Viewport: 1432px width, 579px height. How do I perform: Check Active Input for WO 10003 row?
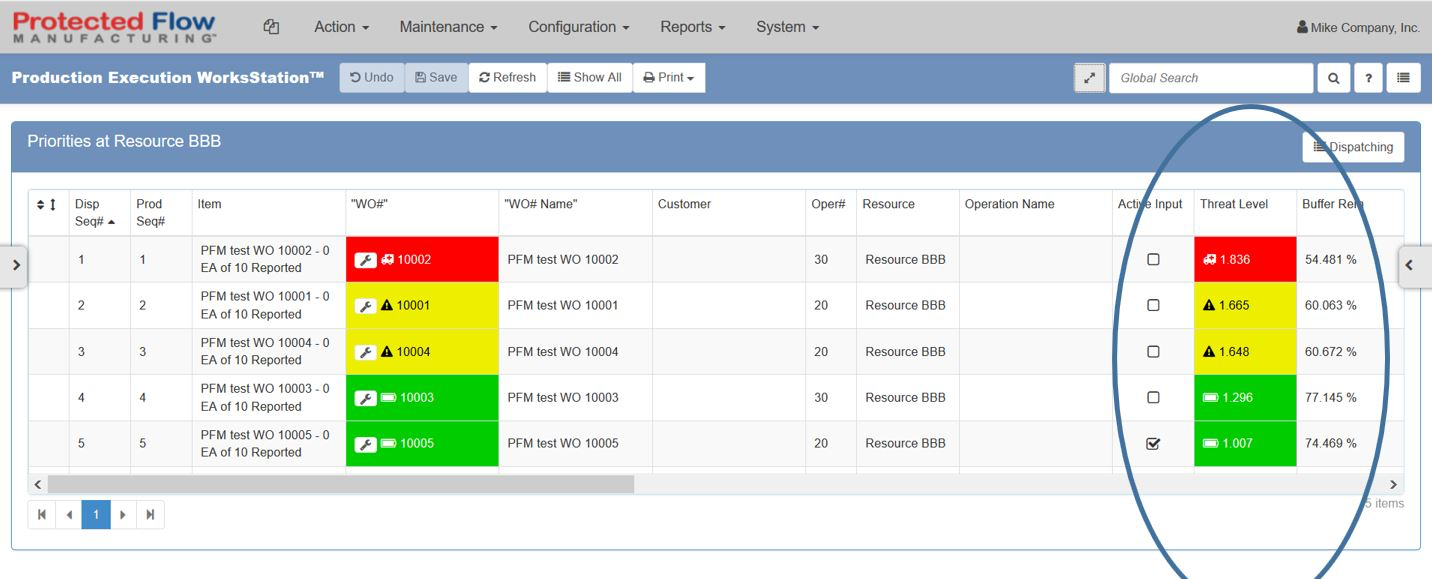(x=1153, y=397)
